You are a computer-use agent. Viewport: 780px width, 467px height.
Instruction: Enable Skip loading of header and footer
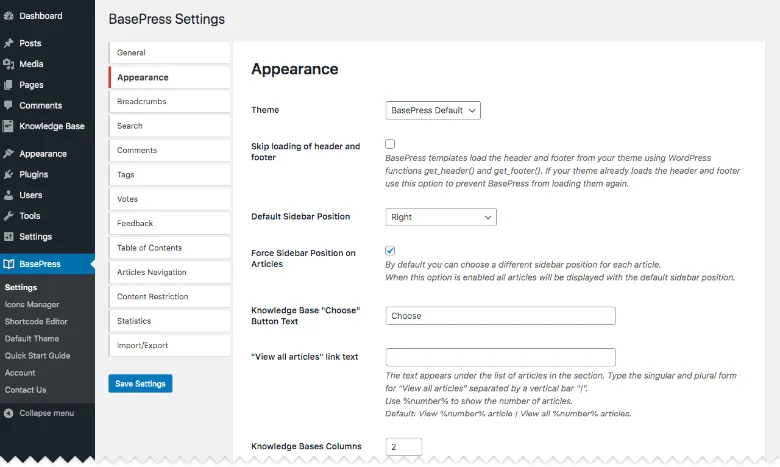(x=390, y=144)
